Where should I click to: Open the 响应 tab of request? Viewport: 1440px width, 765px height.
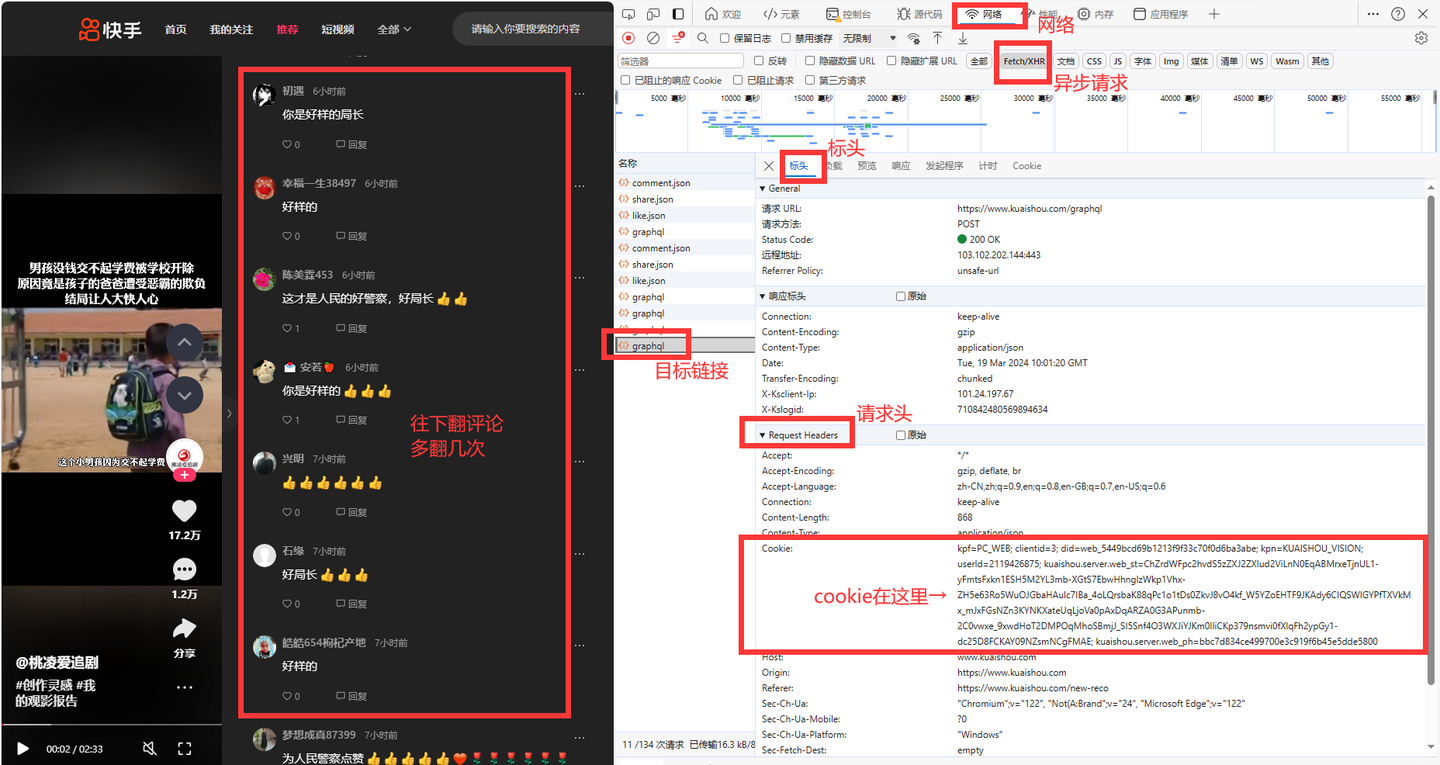(901, 166)
